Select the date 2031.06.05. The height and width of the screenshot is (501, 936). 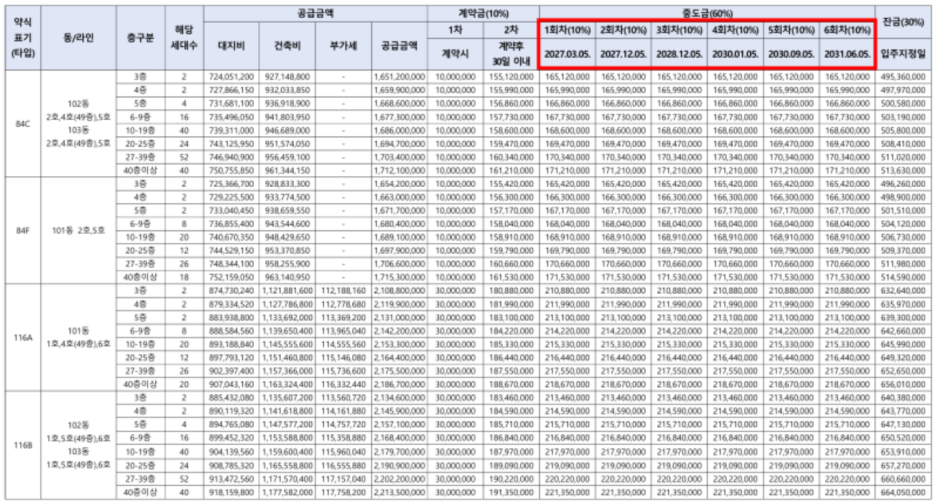click(x=848, y=54)
